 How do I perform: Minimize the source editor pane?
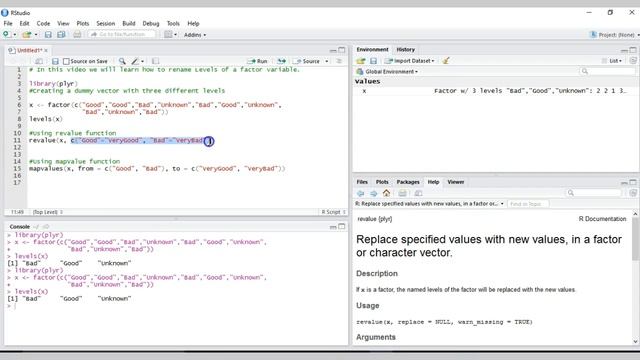333,51
